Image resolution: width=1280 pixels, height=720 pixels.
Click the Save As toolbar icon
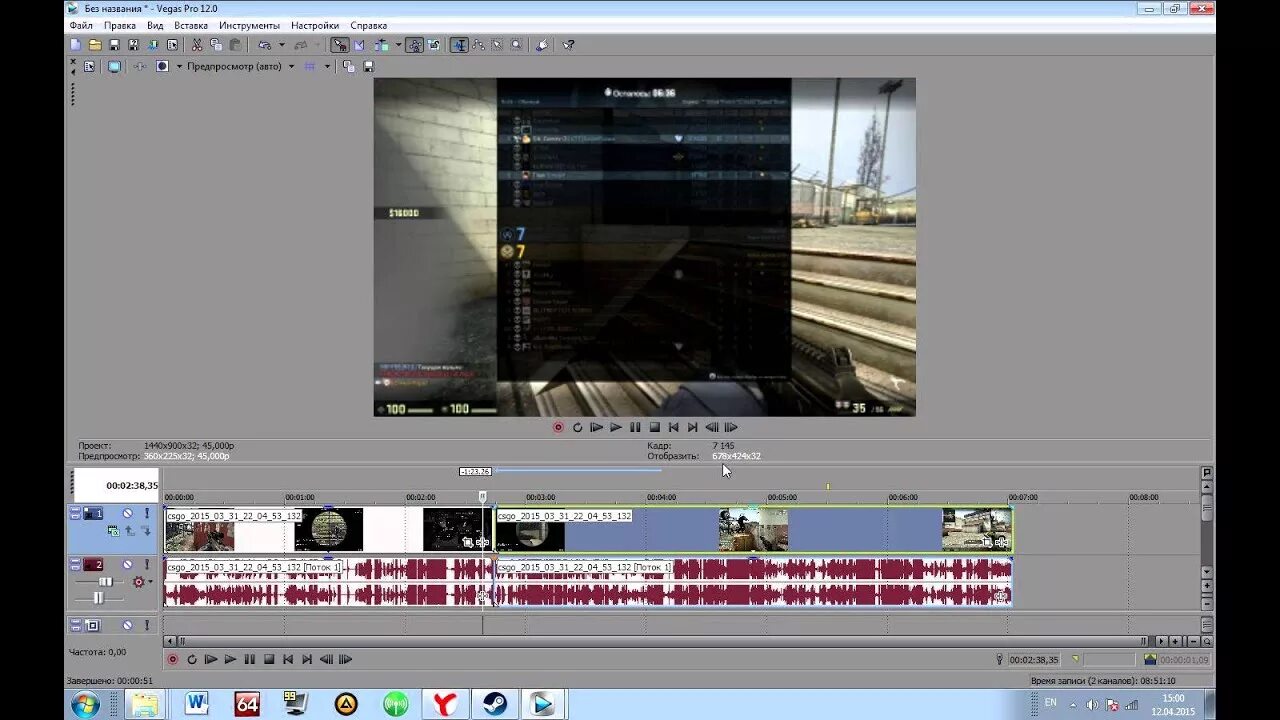(x=134, y=45)
